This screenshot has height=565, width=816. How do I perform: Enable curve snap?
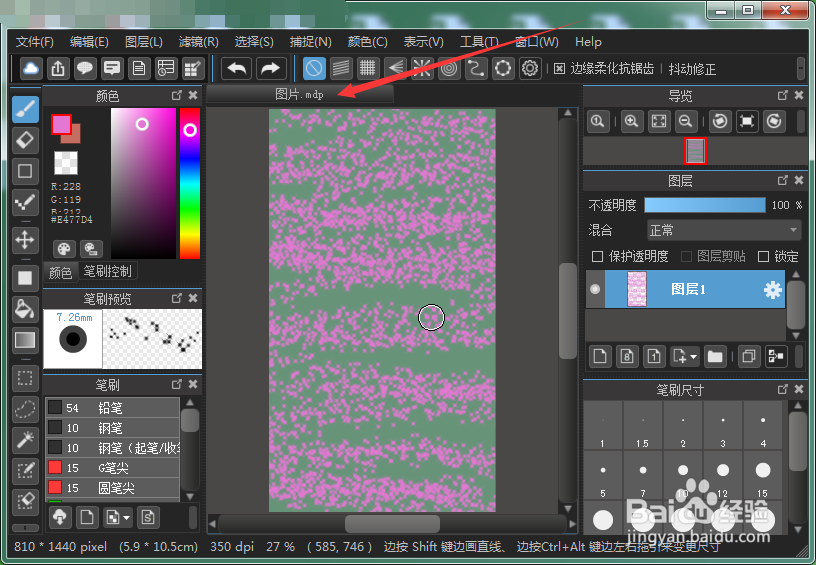(x=476, y=68)
